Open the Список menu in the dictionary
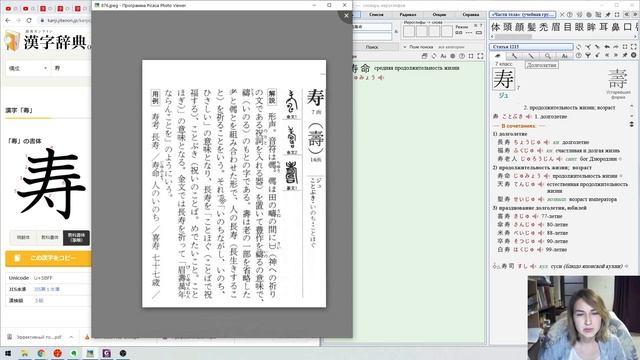 point(376,15)
